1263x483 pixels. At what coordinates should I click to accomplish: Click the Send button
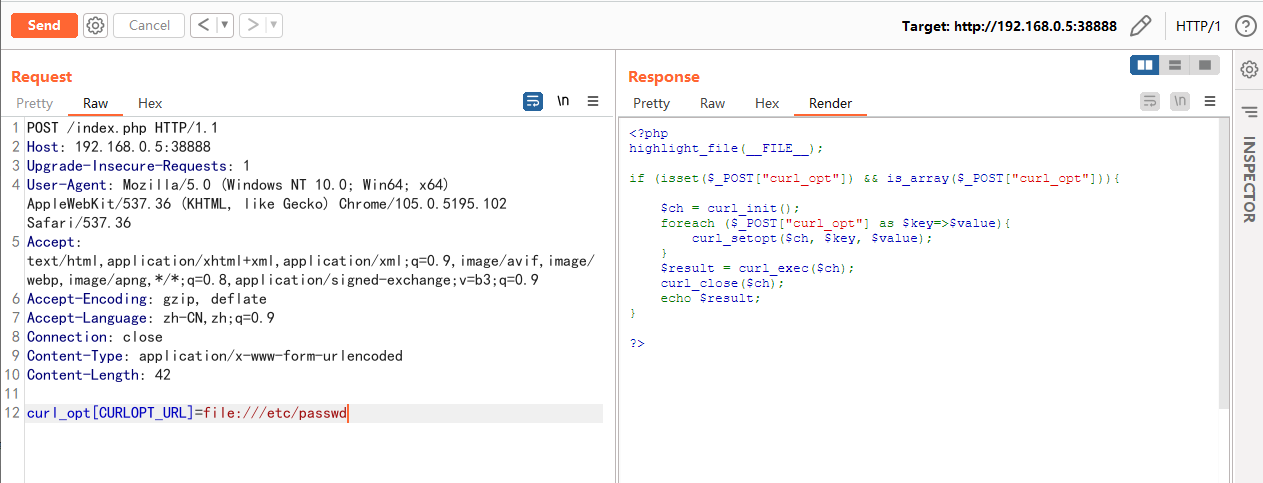coord(44,25)
